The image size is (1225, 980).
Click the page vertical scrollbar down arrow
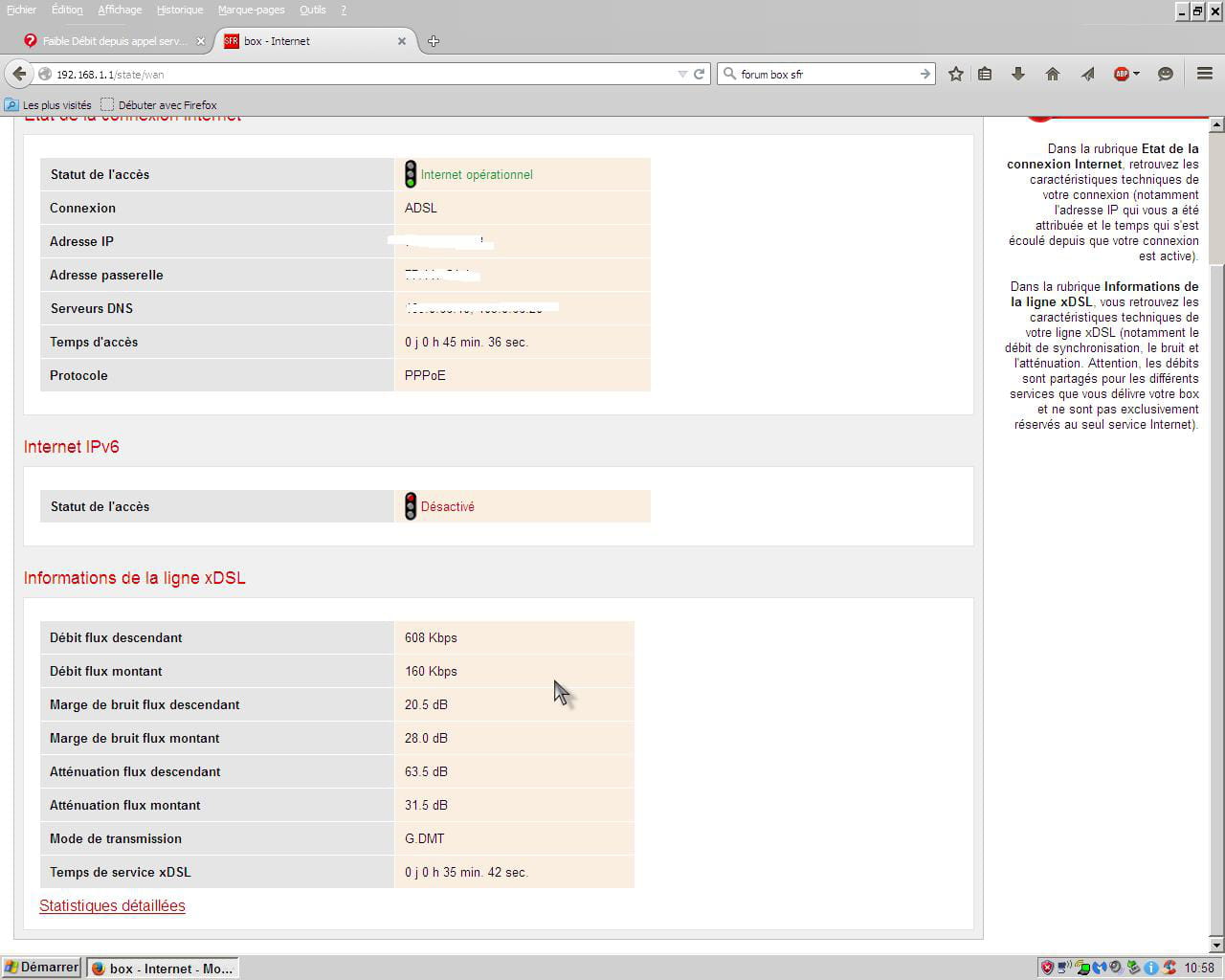pos(1216,946)
